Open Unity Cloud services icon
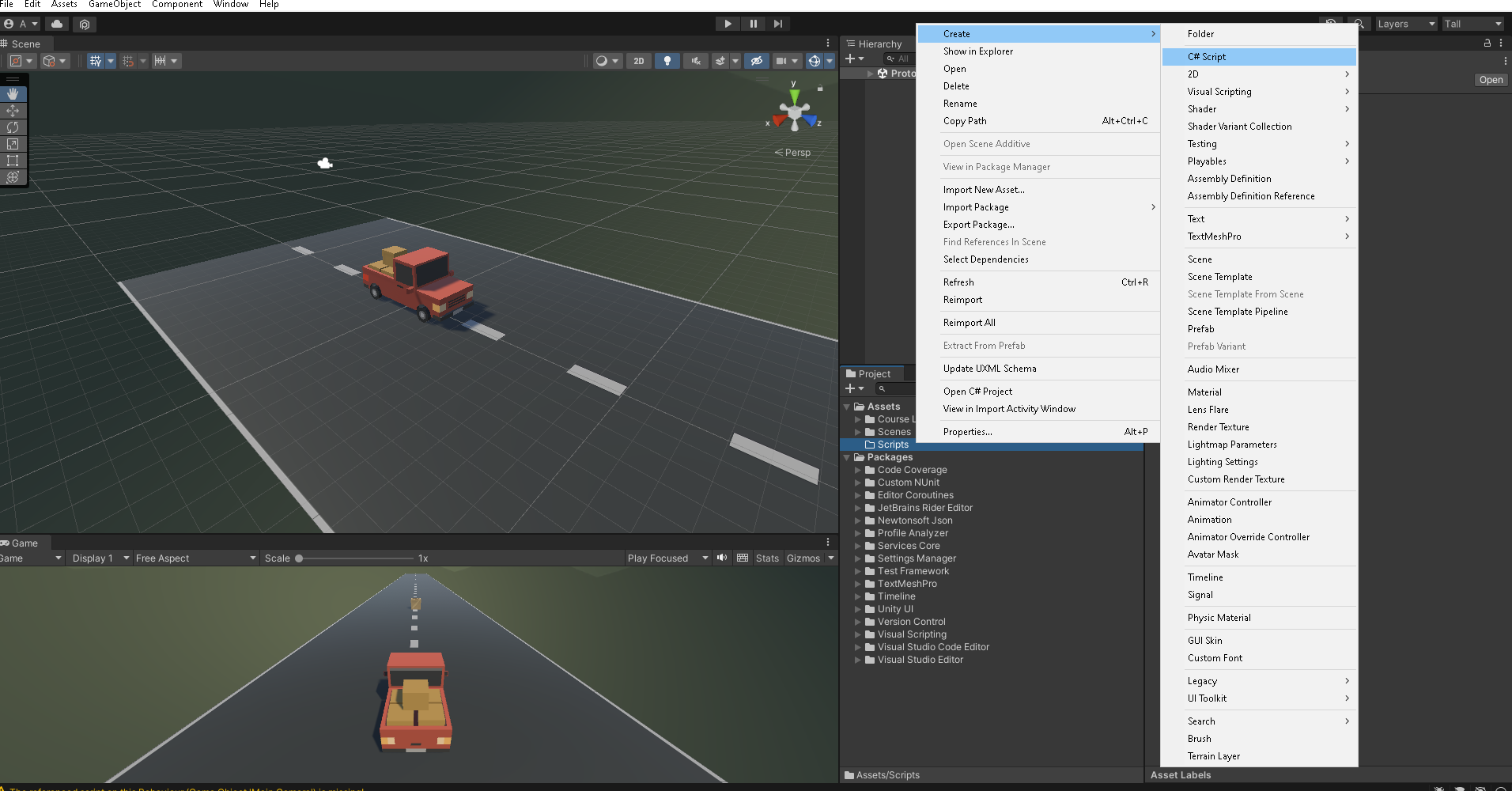 pos(57,24)
